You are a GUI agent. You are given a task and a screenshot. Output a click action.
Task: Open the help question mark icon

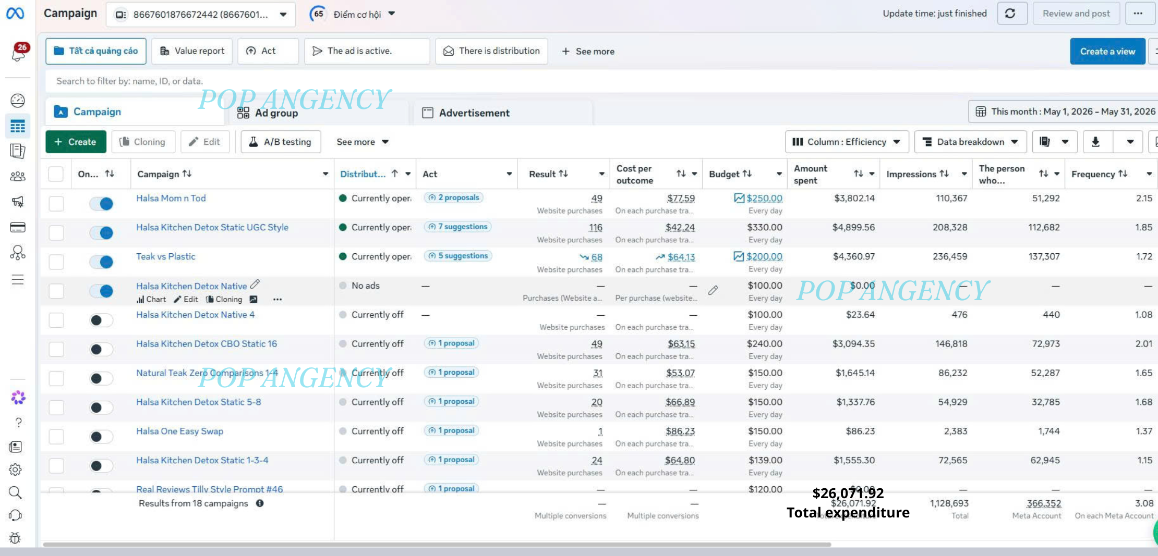[x=18, y=422]
